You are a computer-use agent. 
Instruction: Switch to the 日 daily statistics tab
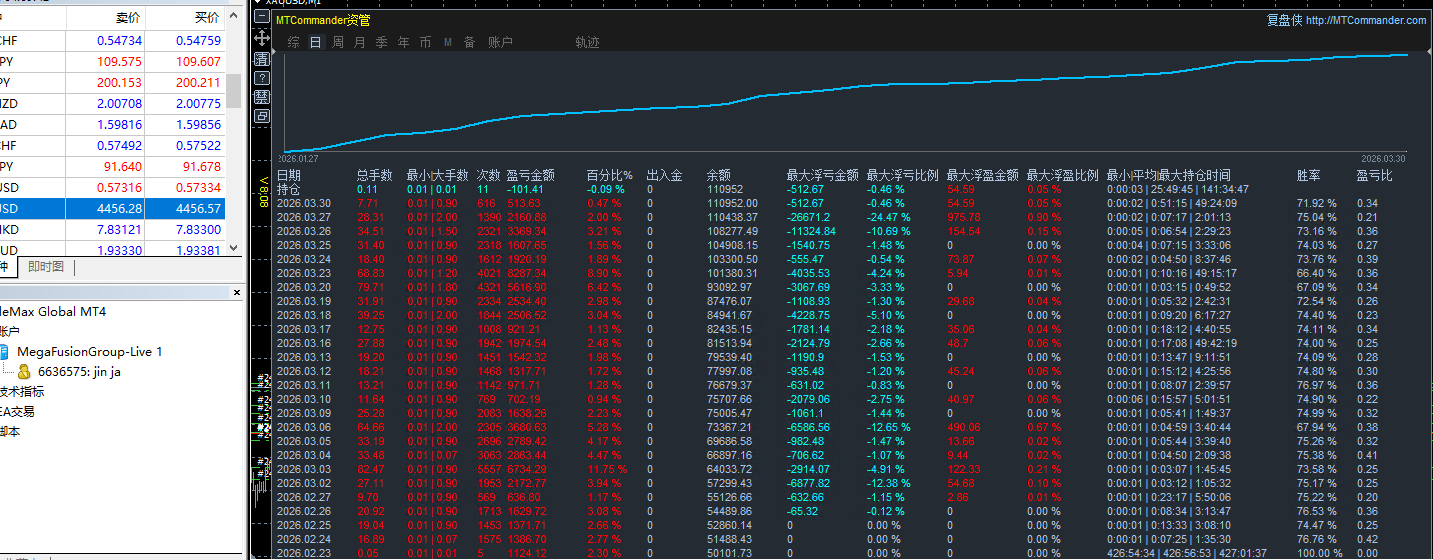[315, 42]
